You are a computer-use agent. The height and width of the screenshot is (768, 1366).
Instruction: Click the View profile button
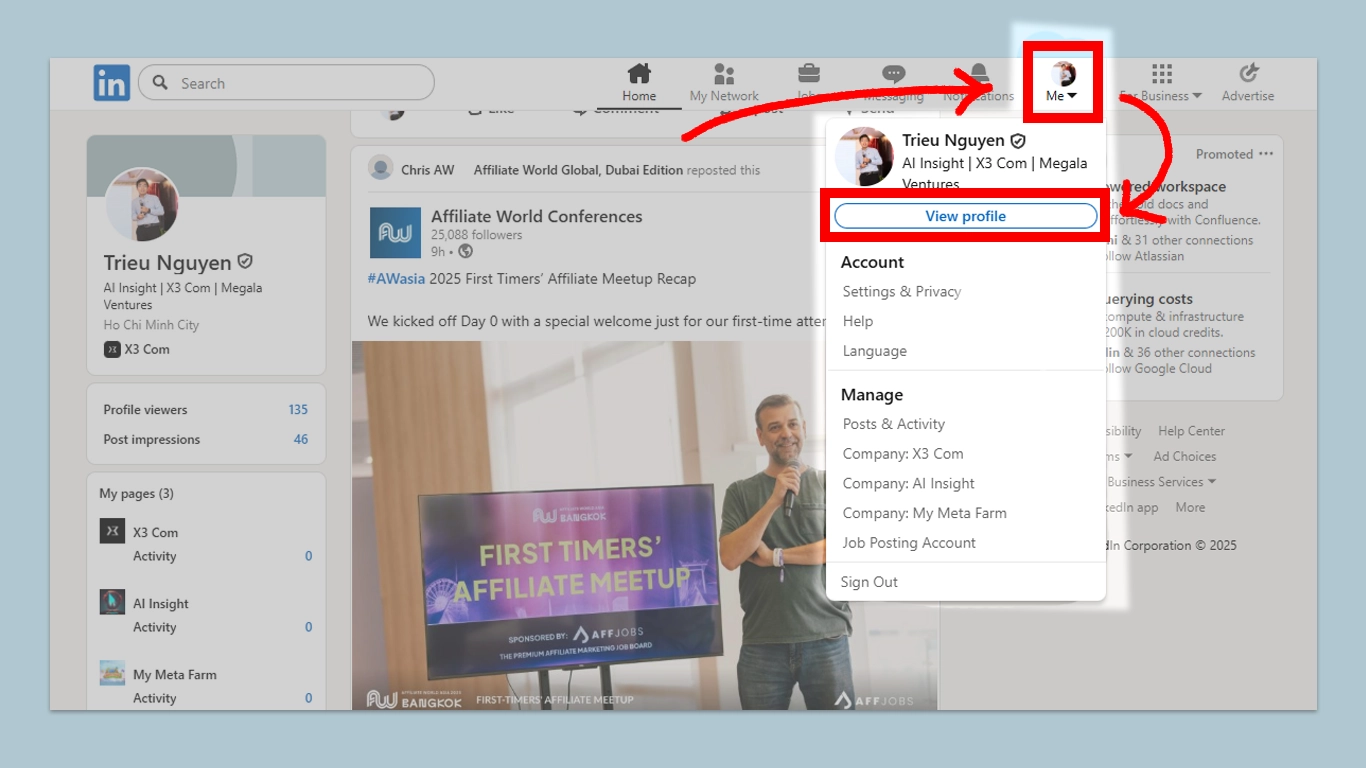tap(963, 216)
